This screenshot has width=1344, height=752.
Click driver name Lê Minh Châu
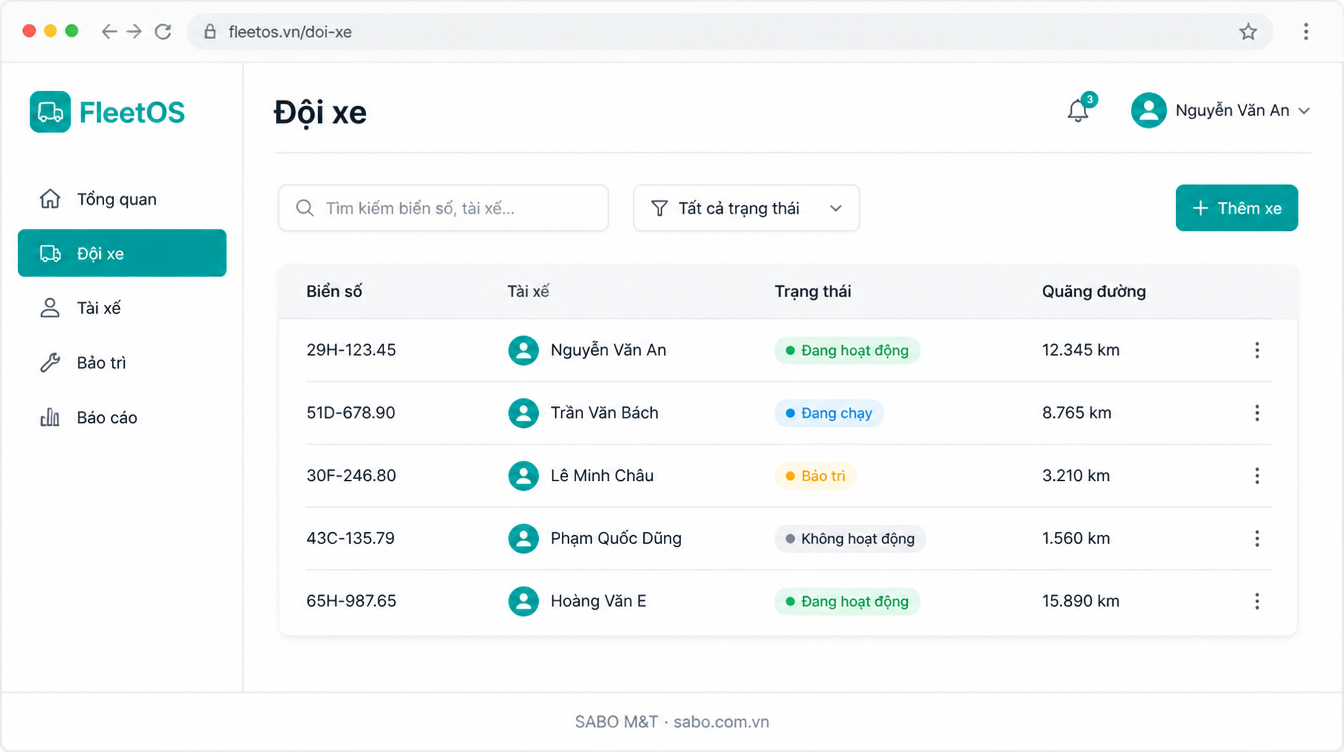[602, 476]
